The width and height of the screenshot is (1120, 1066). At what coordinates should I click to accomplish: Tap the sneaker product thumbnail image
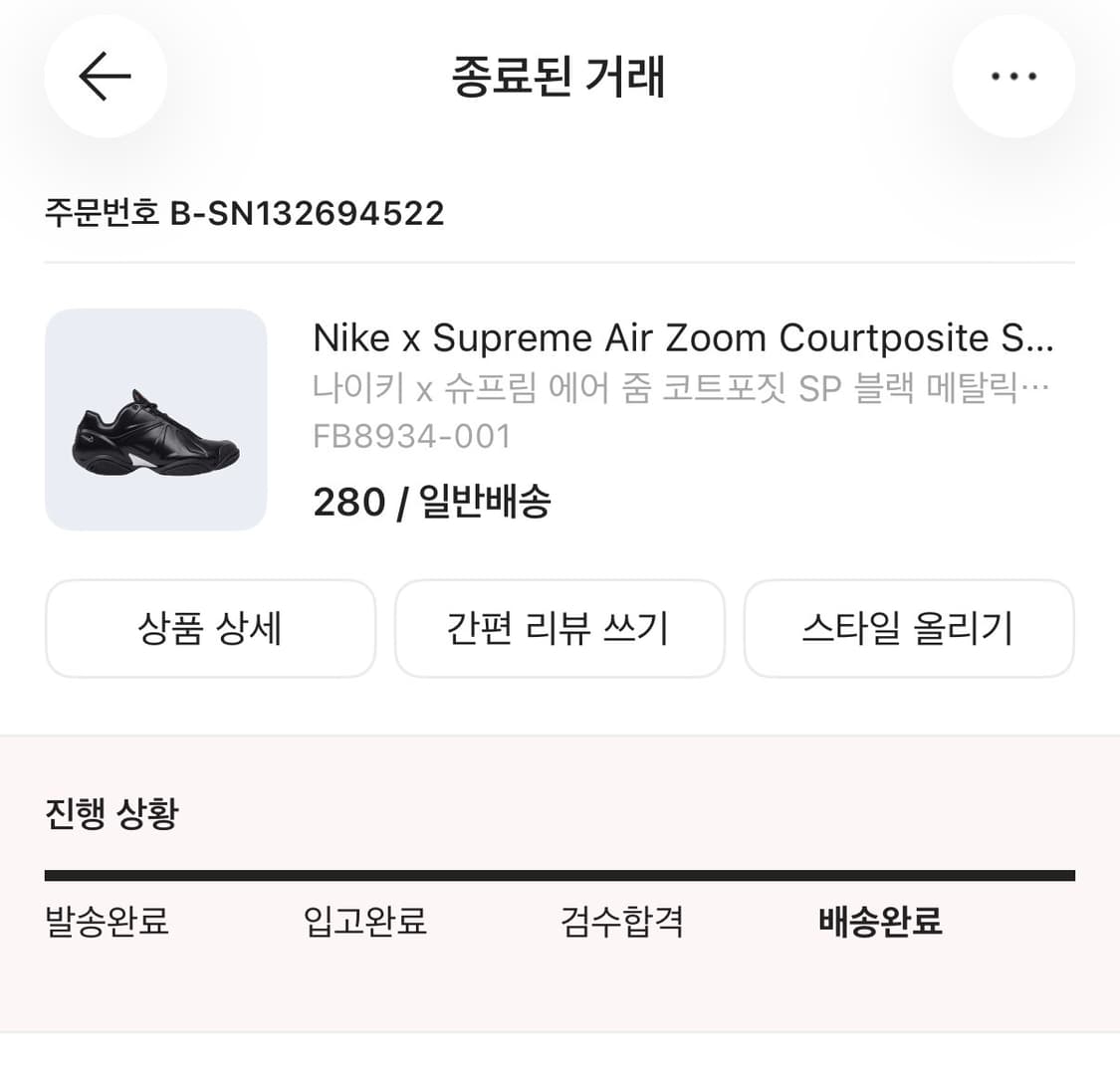coord(156,420)
